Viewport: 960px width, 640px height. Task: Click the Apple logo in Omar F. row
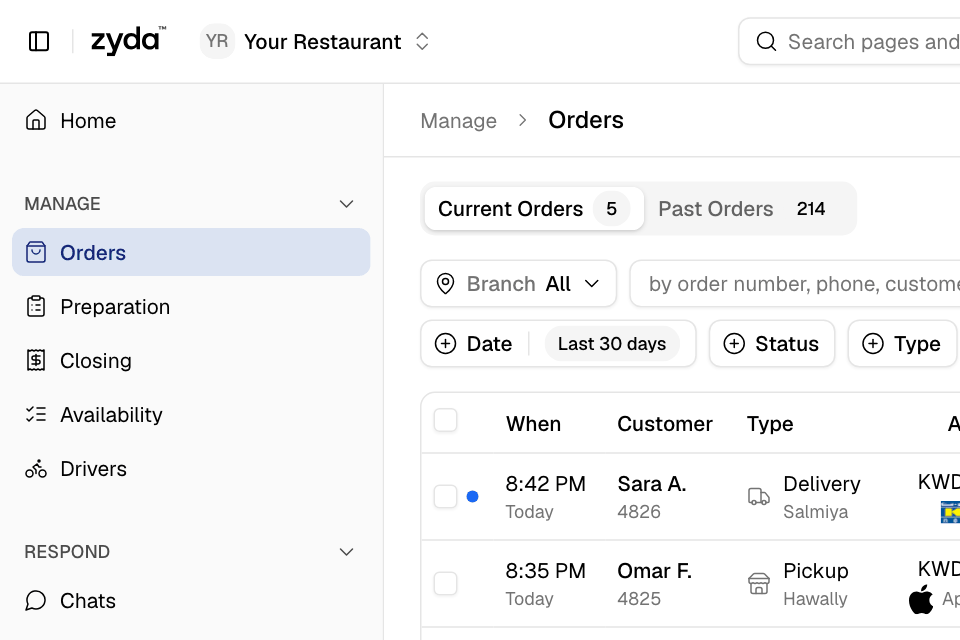[x=921, y=599]
